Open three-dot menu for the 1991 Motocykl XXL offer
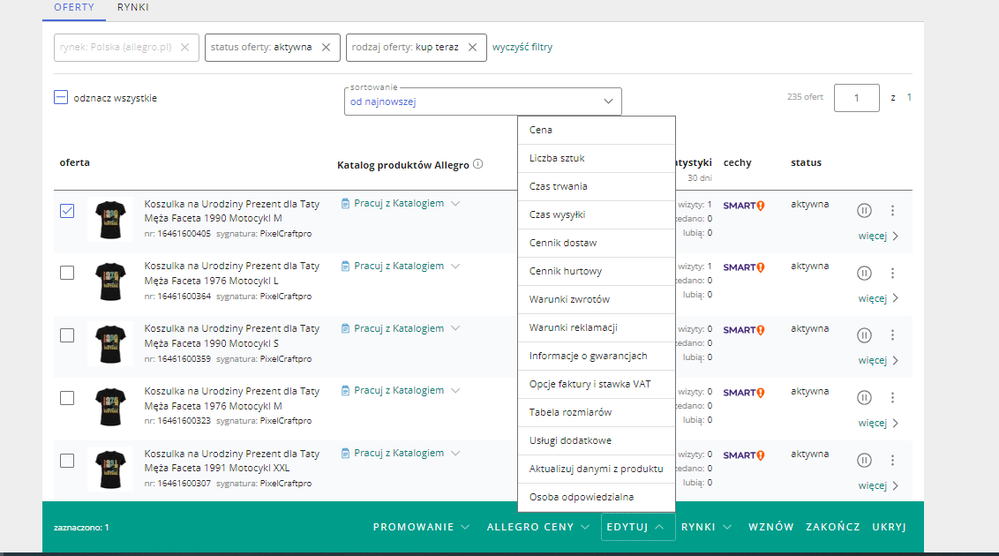 click(x=892, y=460)
